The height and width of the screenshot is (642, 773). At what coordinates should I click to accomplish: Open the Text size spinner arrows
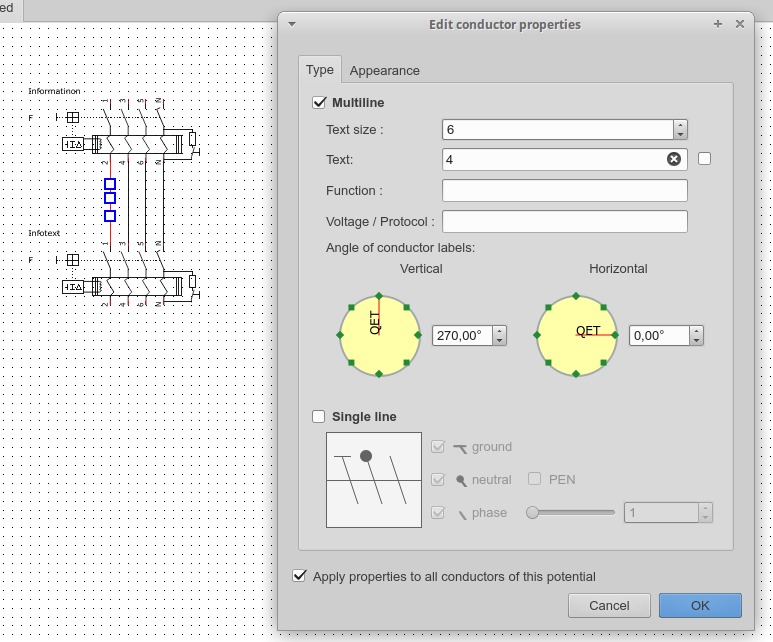click(x=680, y=130)
